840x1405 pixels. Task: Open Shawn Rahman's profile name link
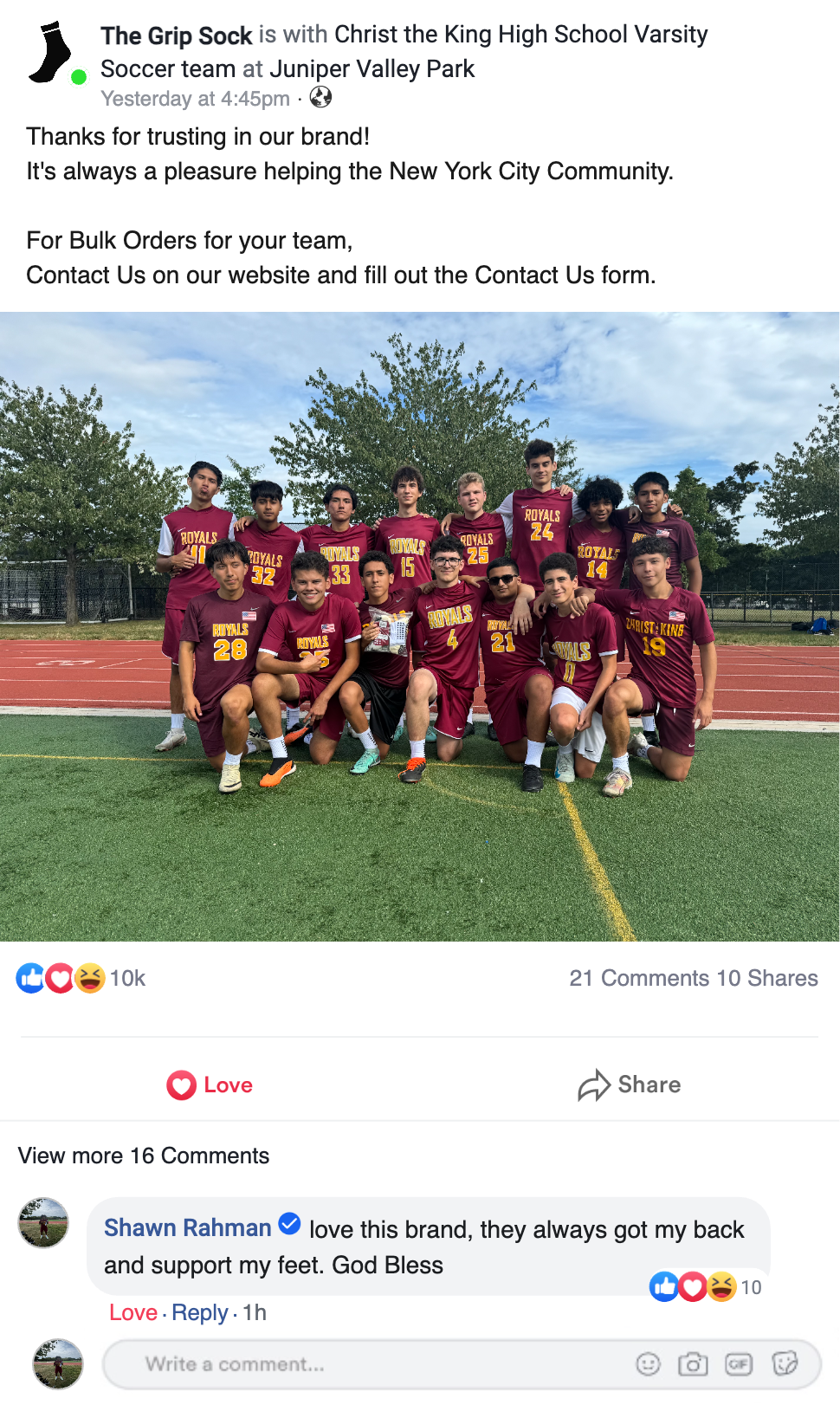[x=188, y=1228]
